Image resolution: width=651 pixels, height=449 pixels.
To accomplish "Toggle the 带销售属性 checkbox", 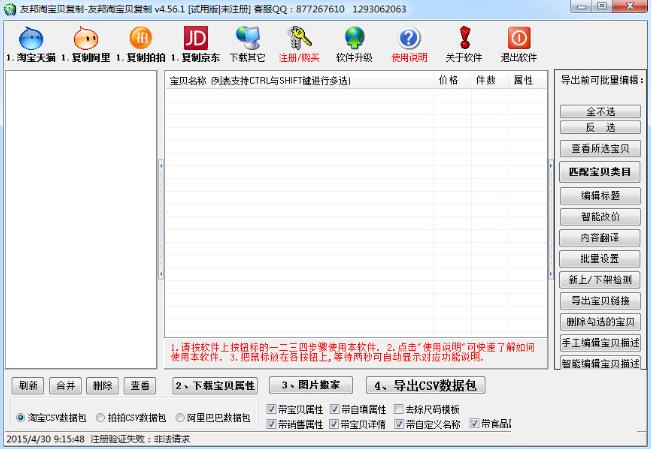I will tap(272, 424).
